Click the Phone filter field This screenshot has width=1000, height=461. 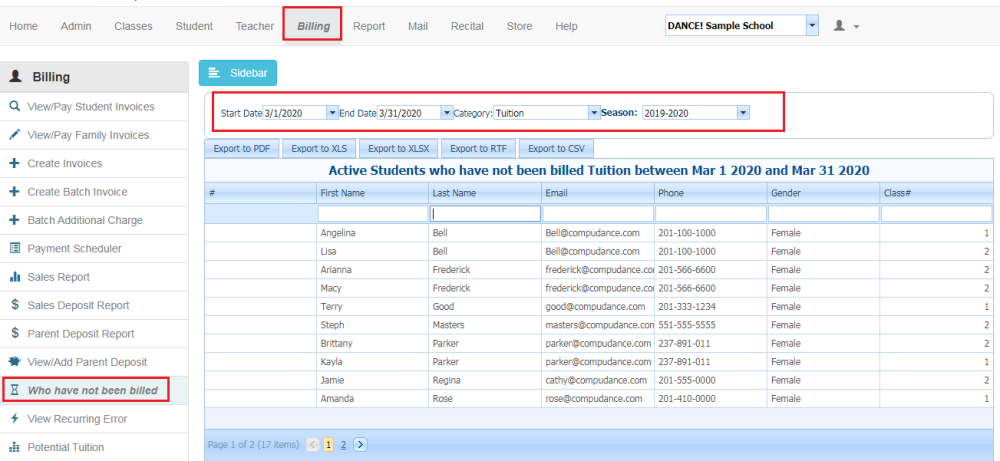click(710, 214)
